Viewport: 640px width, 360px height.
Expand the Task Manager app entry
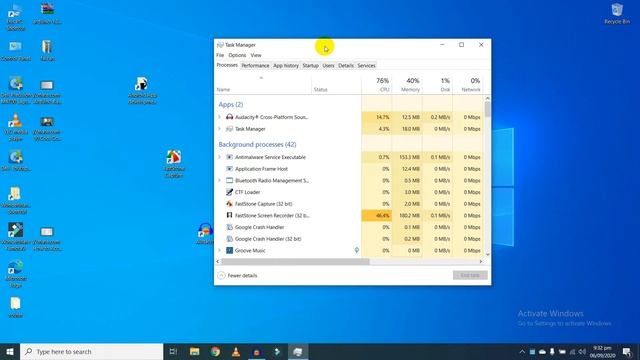point(219,129)
